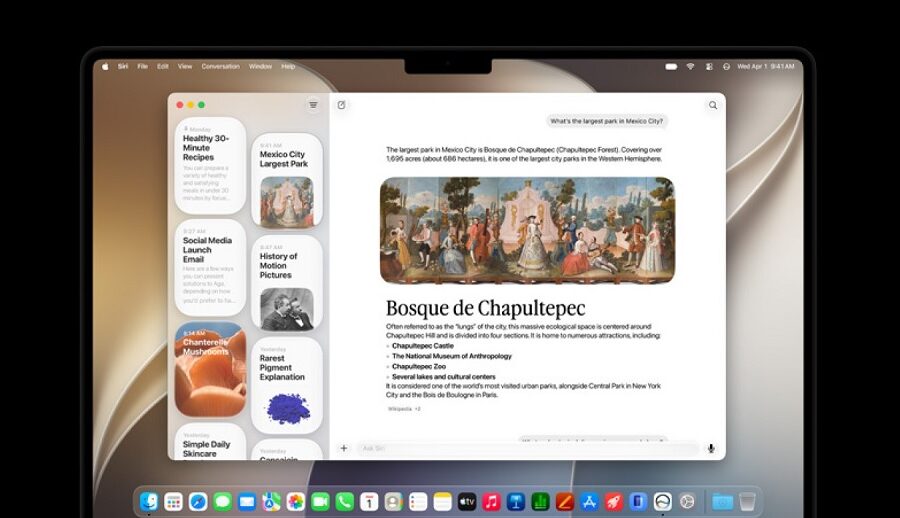Screen dimensions: 900x518
Task: Open Reminders from the dock
Action: (418, 502)
